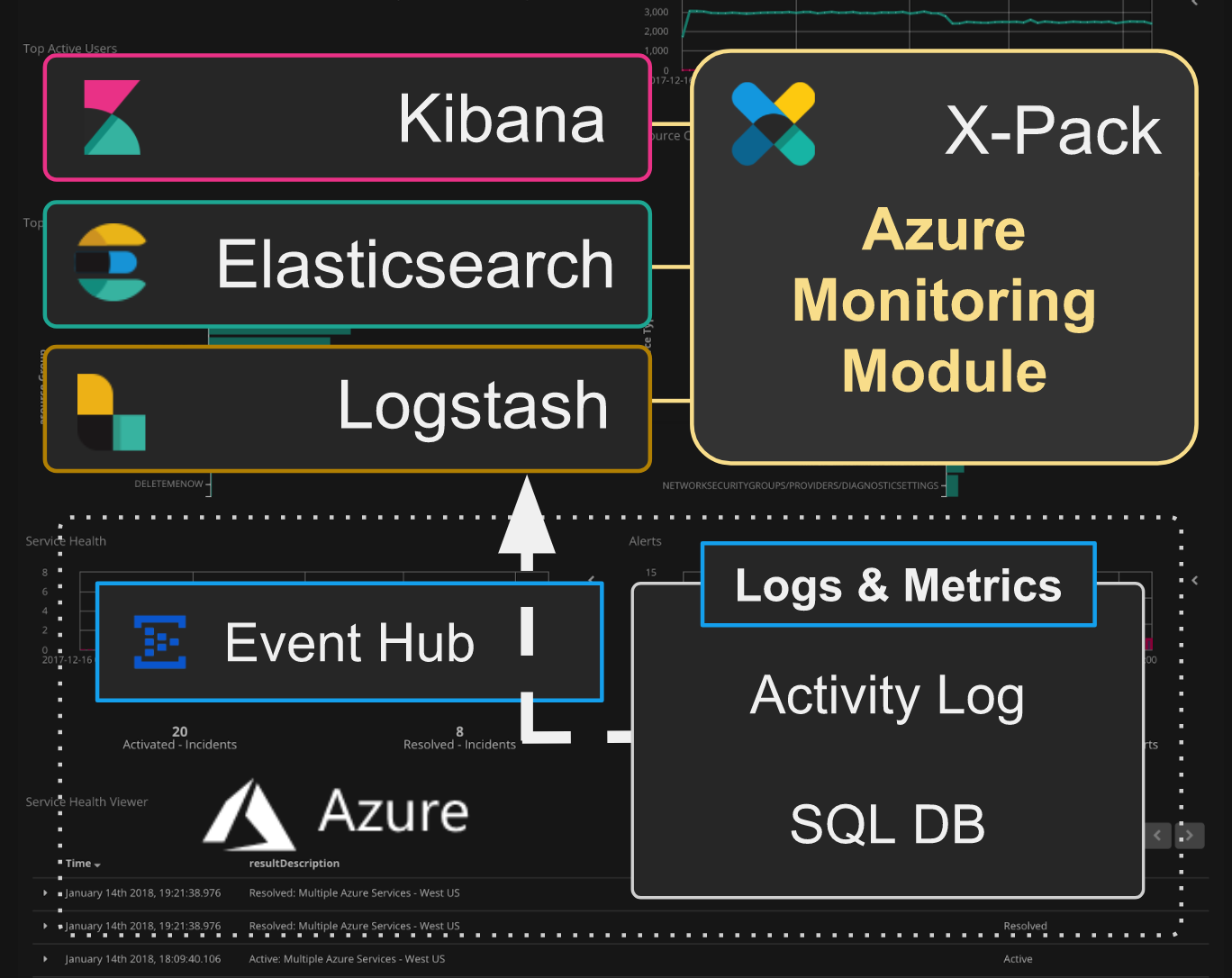
Task: Select the X-Pack title text
Action: tap(1053, 131)
